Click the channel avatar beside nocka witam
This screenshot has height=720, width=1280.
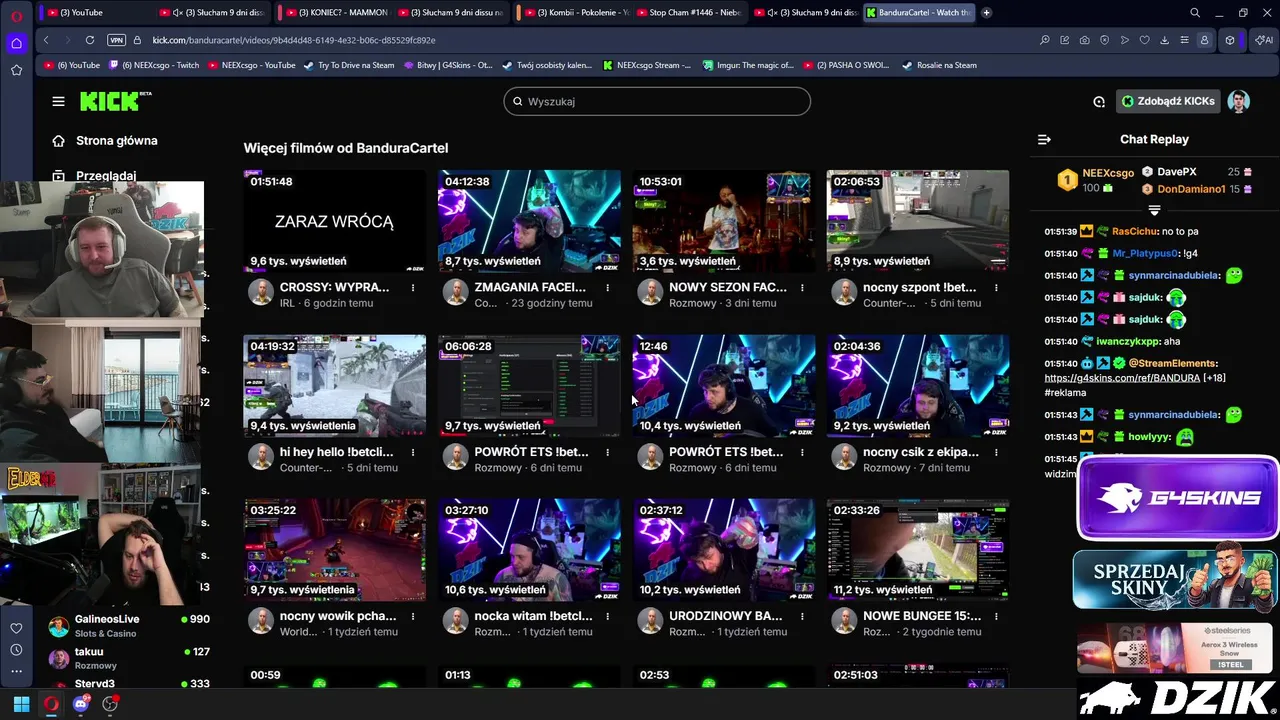pos(455,622)
